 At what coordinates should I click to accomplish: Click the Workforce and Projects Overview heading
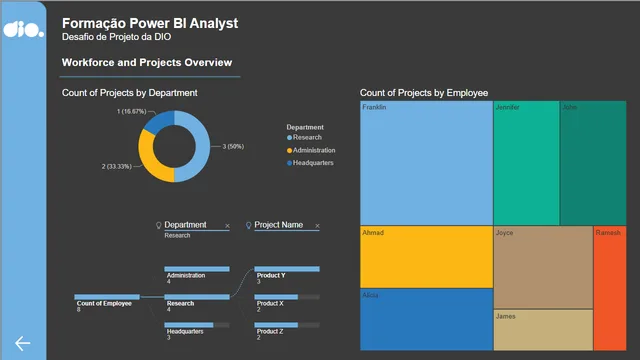point(147,62)
